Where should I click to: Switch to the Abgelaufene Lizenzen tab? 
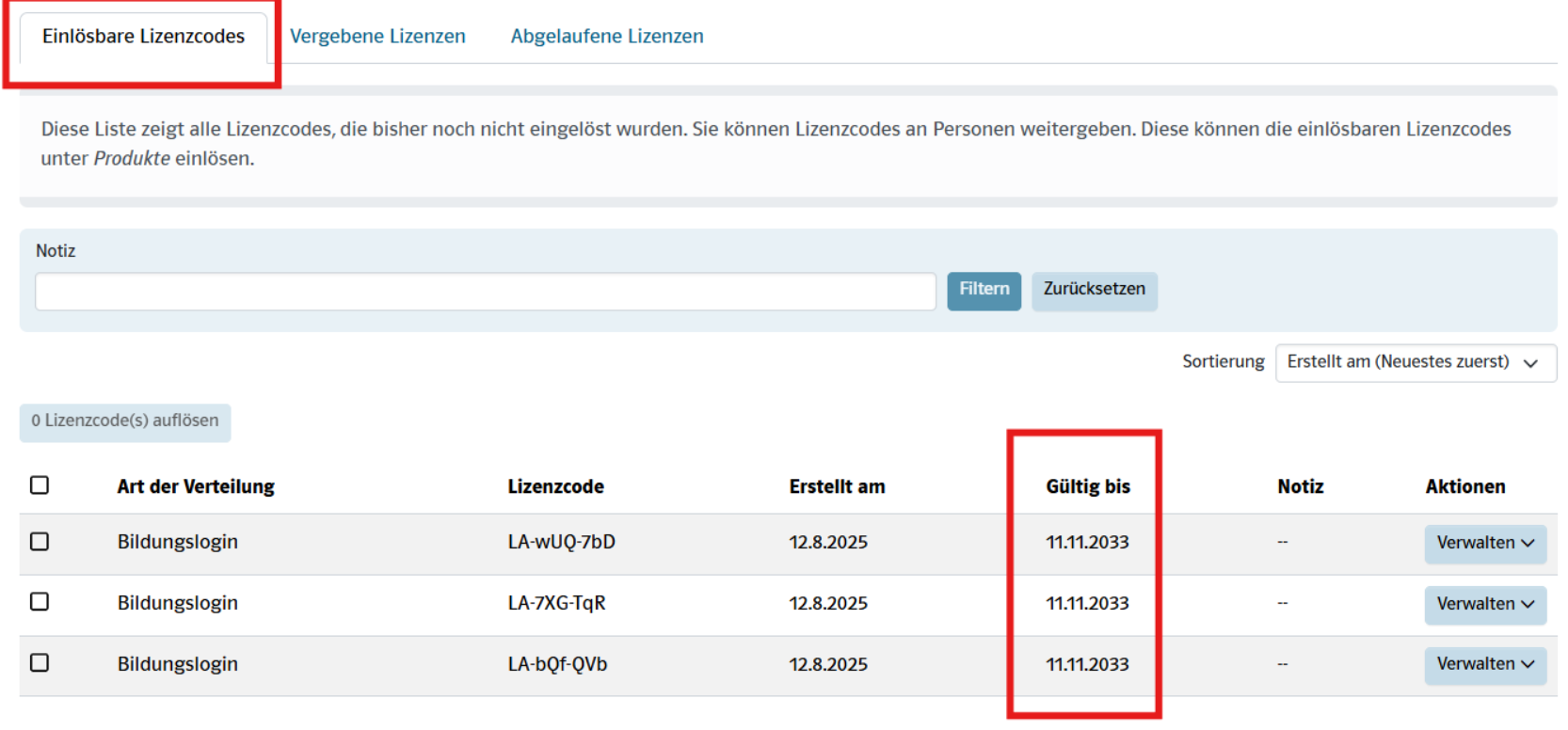[x=607, y=37]
